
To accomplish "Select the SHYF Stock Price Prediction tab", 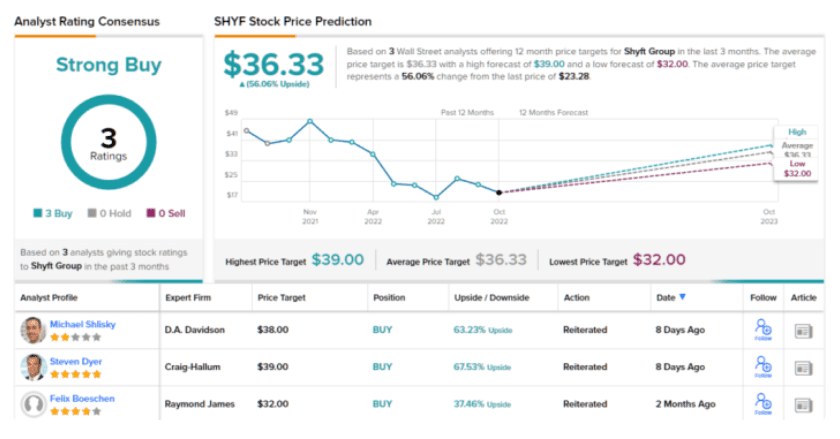I will click(x=293, y=21).
